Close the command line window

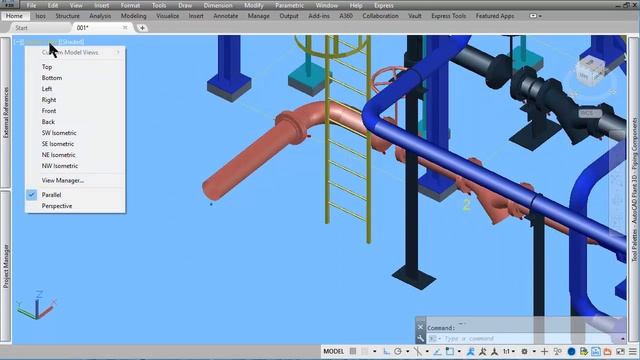(x=420, y=327)
